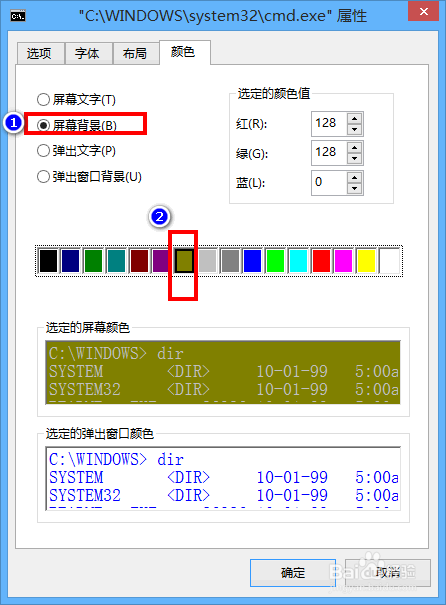This screenshot has height=605, width=446.
Task: Pick the bright blue color swatch
Action: point(253,261)
